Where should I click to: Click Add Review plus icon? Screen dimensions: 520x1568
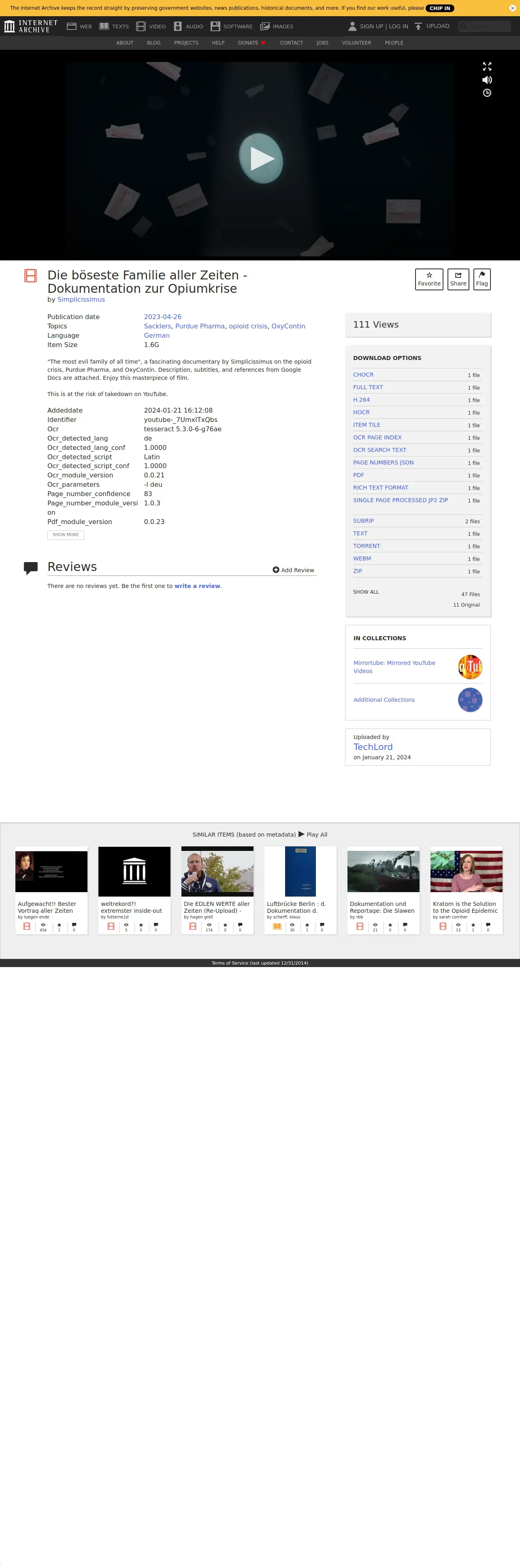click(x=276, y=570)
